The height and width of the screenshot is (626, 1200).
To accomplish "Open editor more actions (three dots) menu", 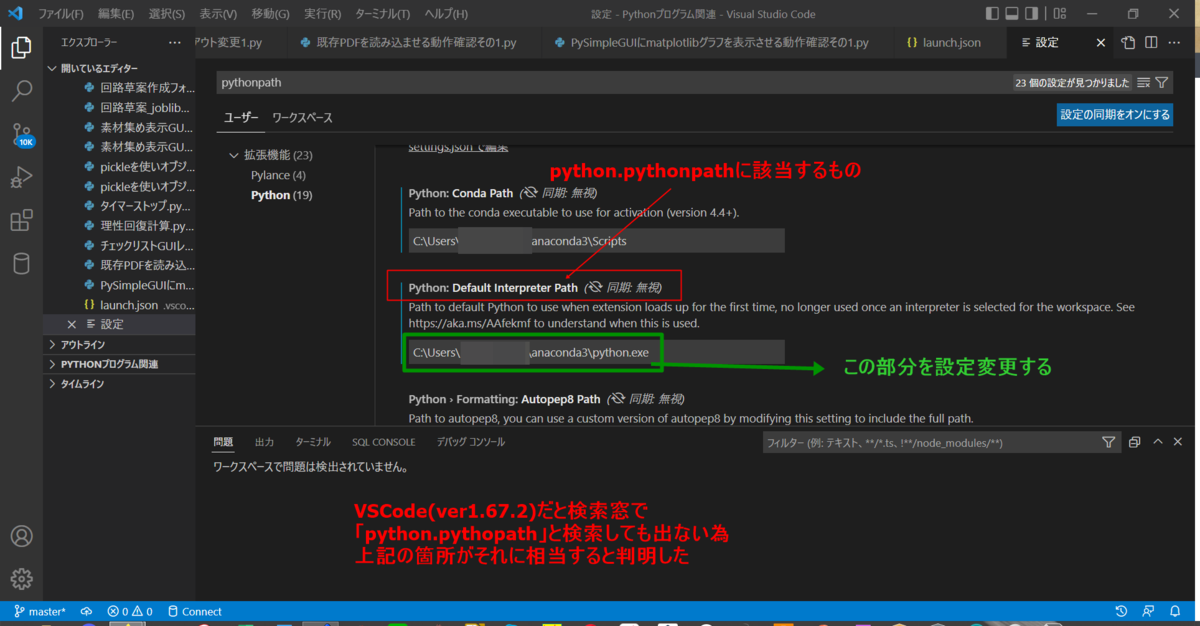I will tap(1176, 43).
